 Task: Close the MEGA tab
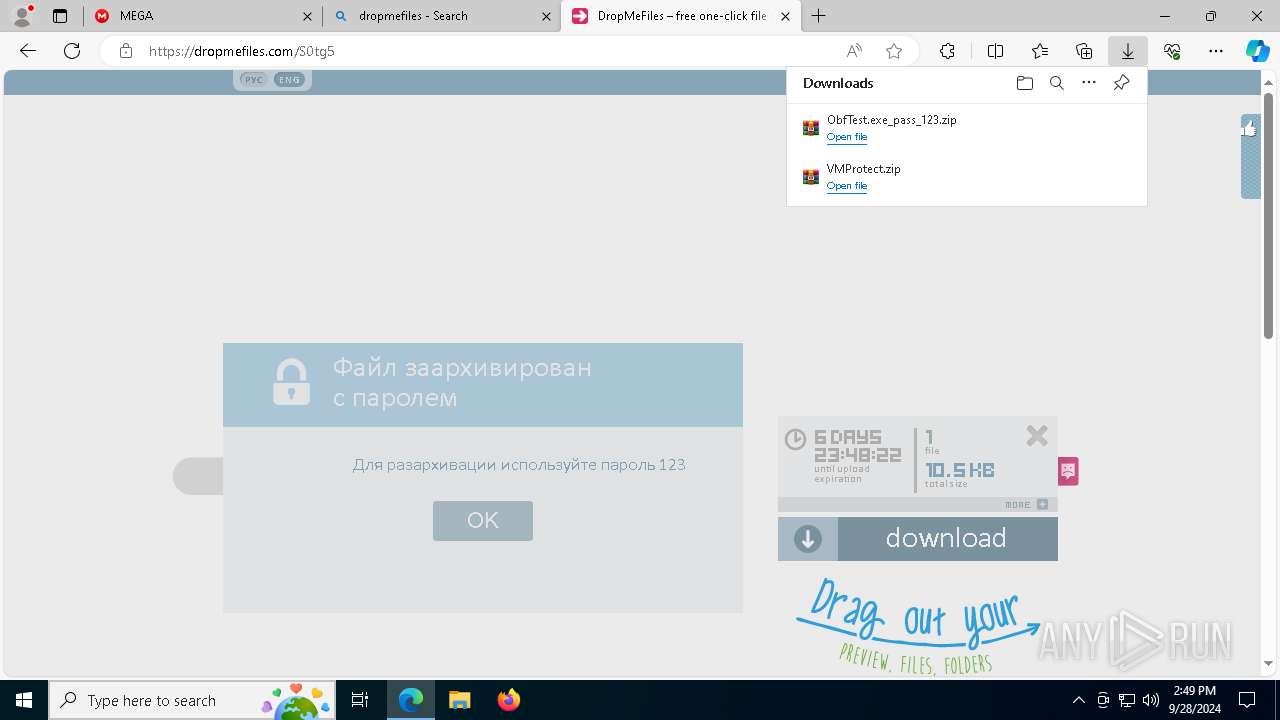coord(307,16)
